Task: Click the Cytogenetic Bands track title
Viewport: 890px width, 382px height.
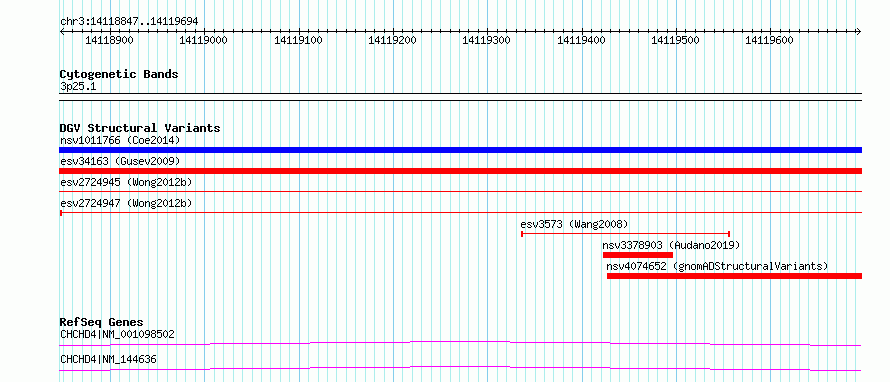Action: click(x=119, y=74)
